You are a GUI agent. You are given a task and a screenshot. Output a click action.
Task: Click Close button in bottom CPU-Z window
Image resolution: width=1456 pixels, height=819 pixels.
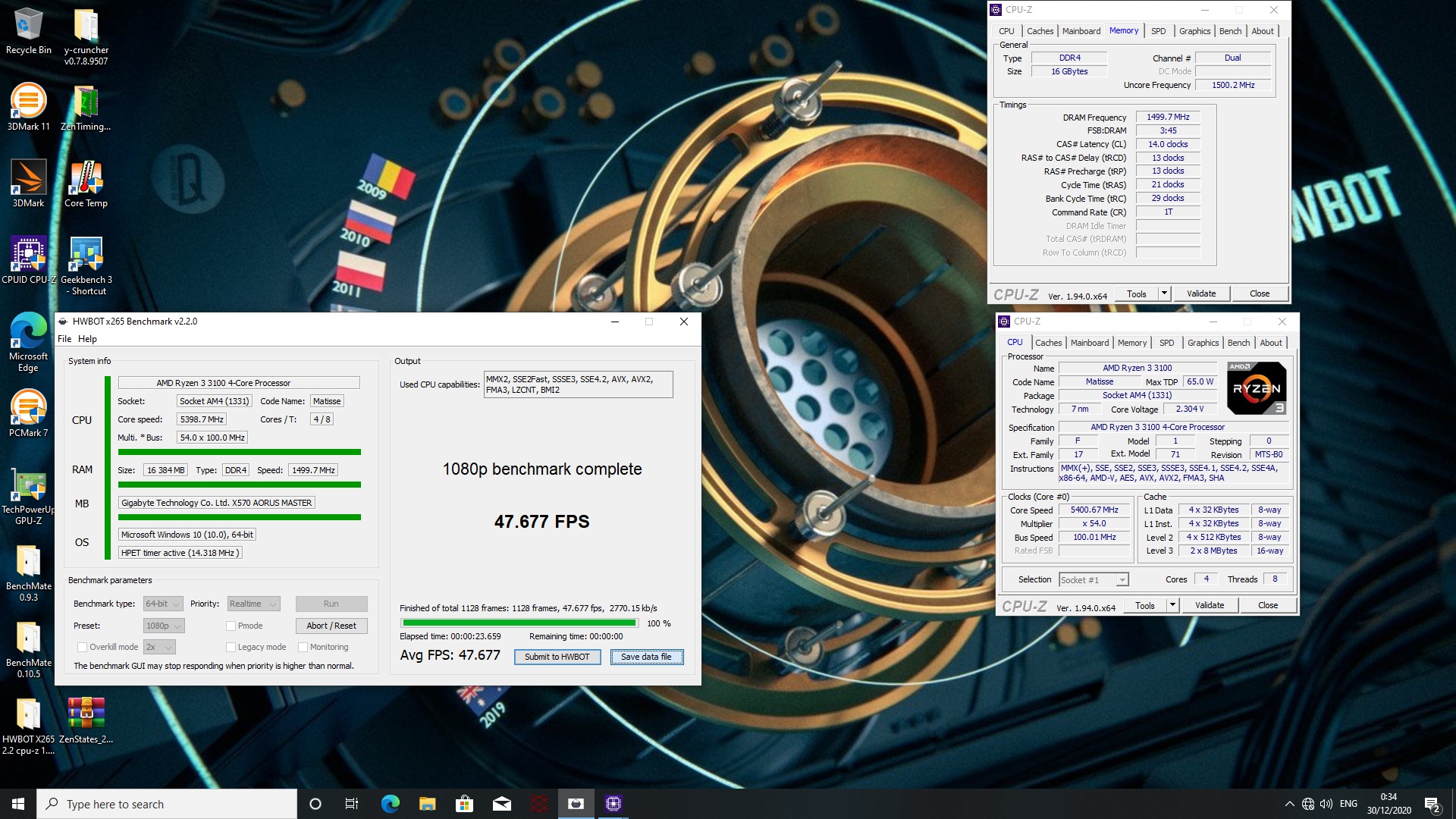[x=1267, y=605]
